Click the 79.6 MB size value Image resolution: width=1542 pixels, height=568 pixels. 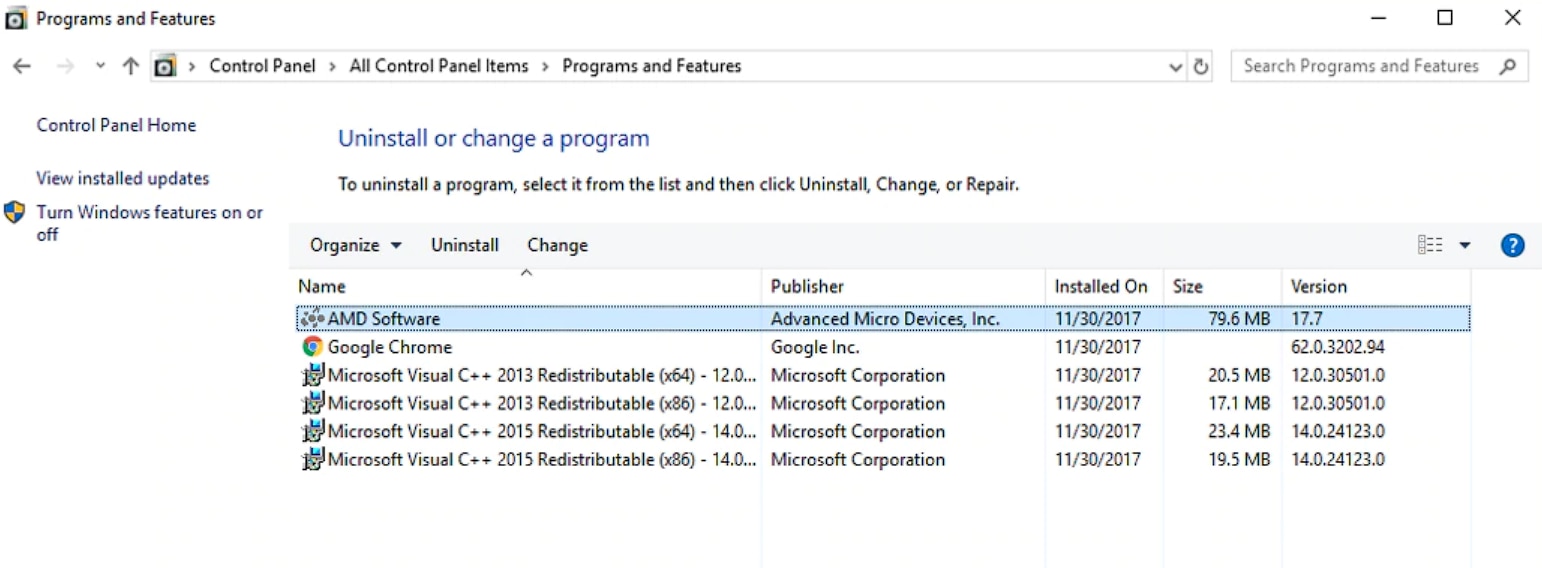click(x=1239, y=318)
